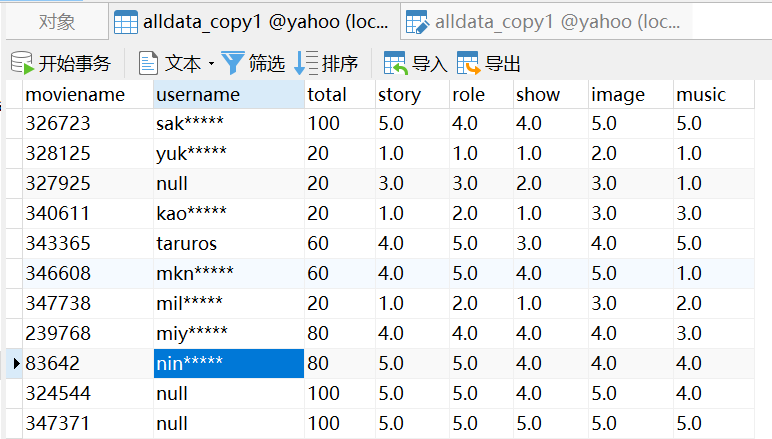Click the current row indicator arrow for 83642

click(16, 364)
